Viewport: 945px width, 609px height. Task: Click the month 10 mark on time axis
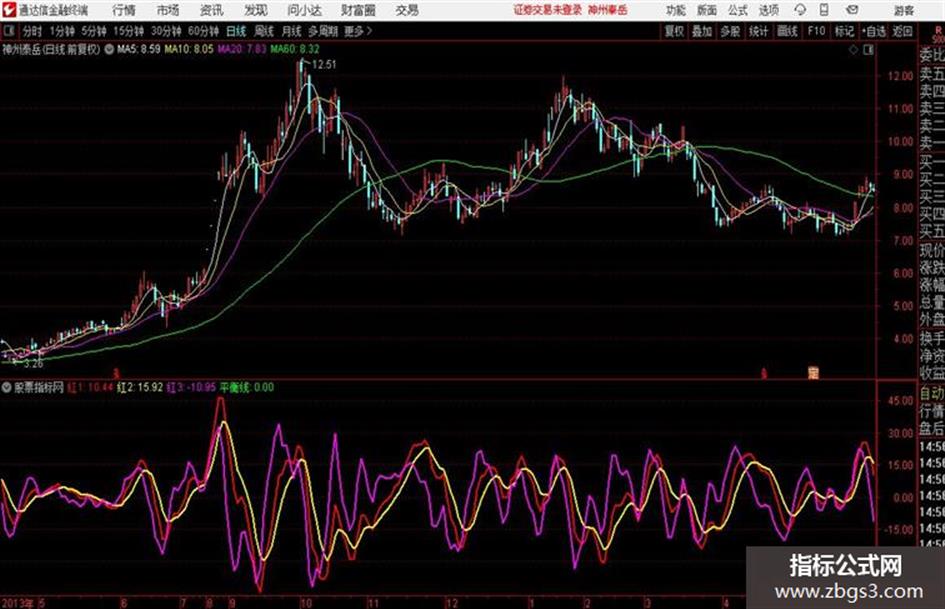tap(306, 602)
